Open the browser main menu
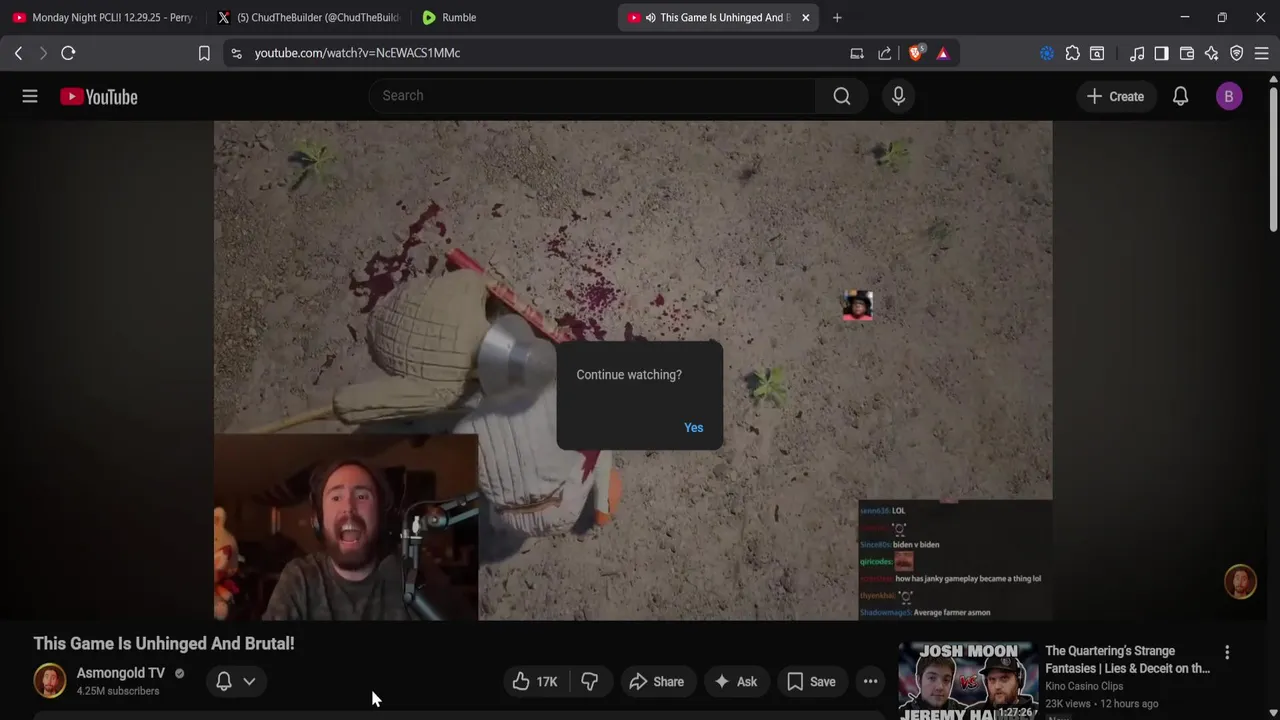 [1262, 53]
